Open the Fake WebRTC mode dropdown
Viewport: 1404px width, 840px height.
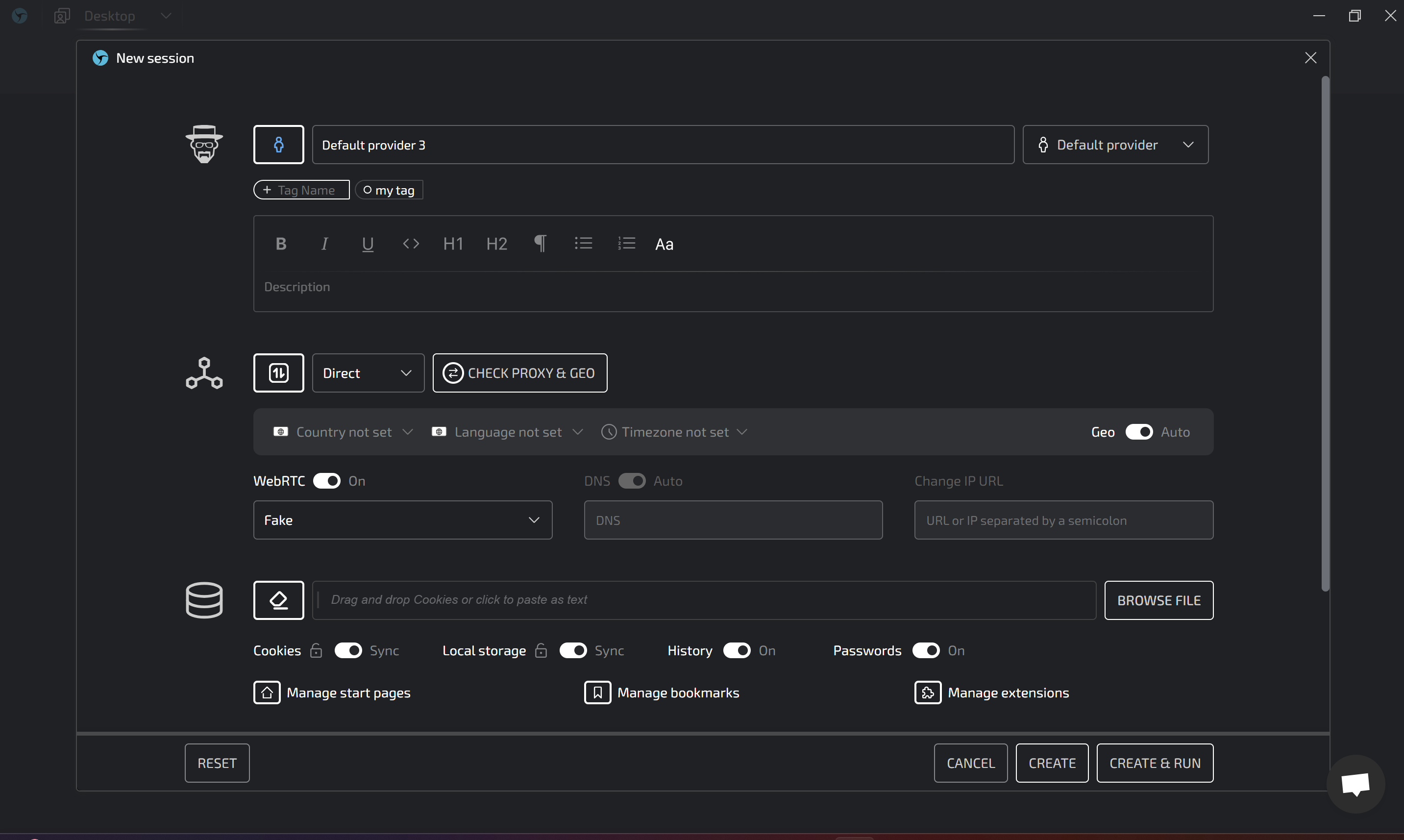[402, 520]
